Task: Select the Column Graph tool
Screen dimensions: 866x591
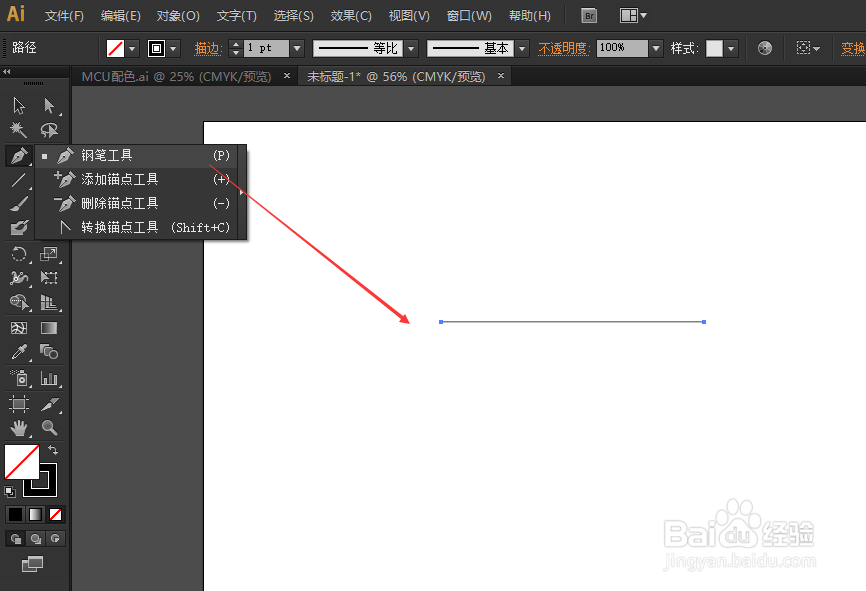Action: (49, 378)
